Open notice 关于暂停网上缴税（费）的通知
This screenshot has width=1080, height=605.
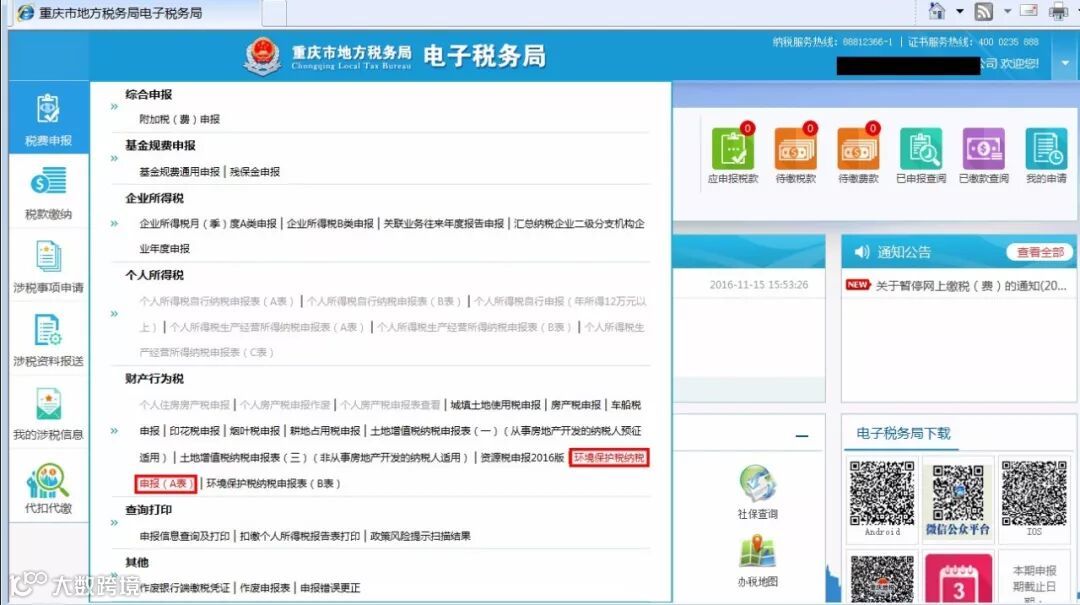click(970, 285)
